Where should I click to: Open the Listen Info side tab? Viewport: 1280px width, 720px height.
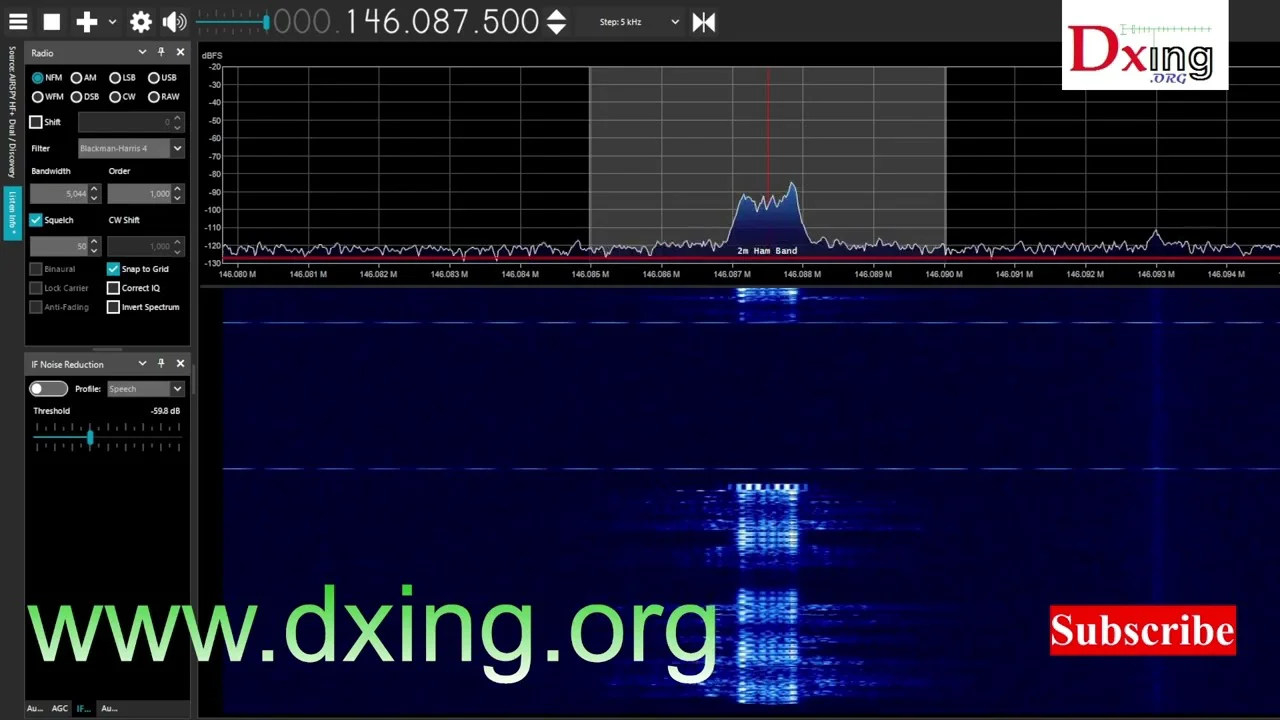click(12, 213)
